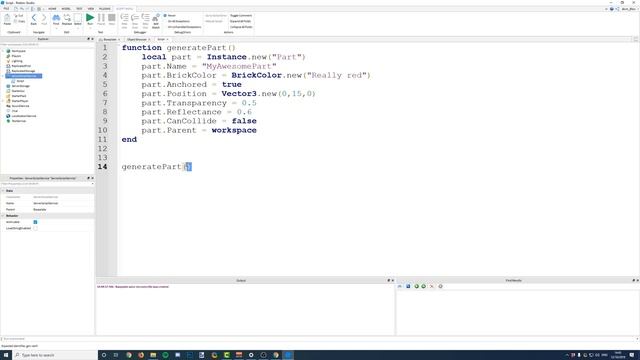Click the Paste icon in Clipboard group
The height and width of the screenshot is (360, 640).
pyautogui.click(x=7, y=19)
